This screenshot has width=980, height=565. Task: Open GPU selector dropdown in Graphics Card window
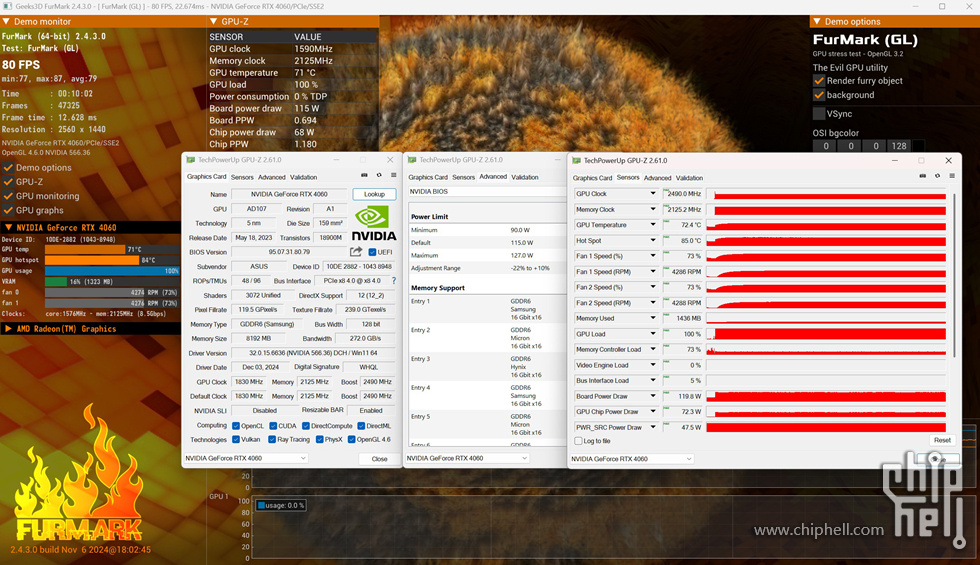246,458
